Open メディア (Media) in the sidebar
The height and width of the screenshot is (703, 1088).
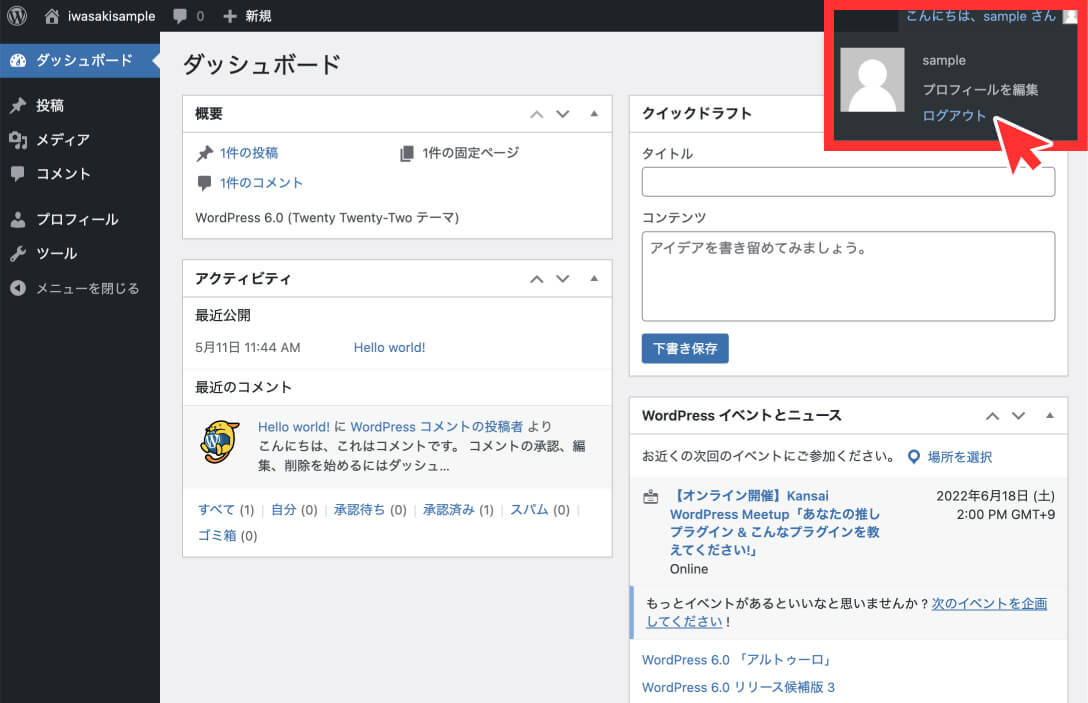point(80,139)
